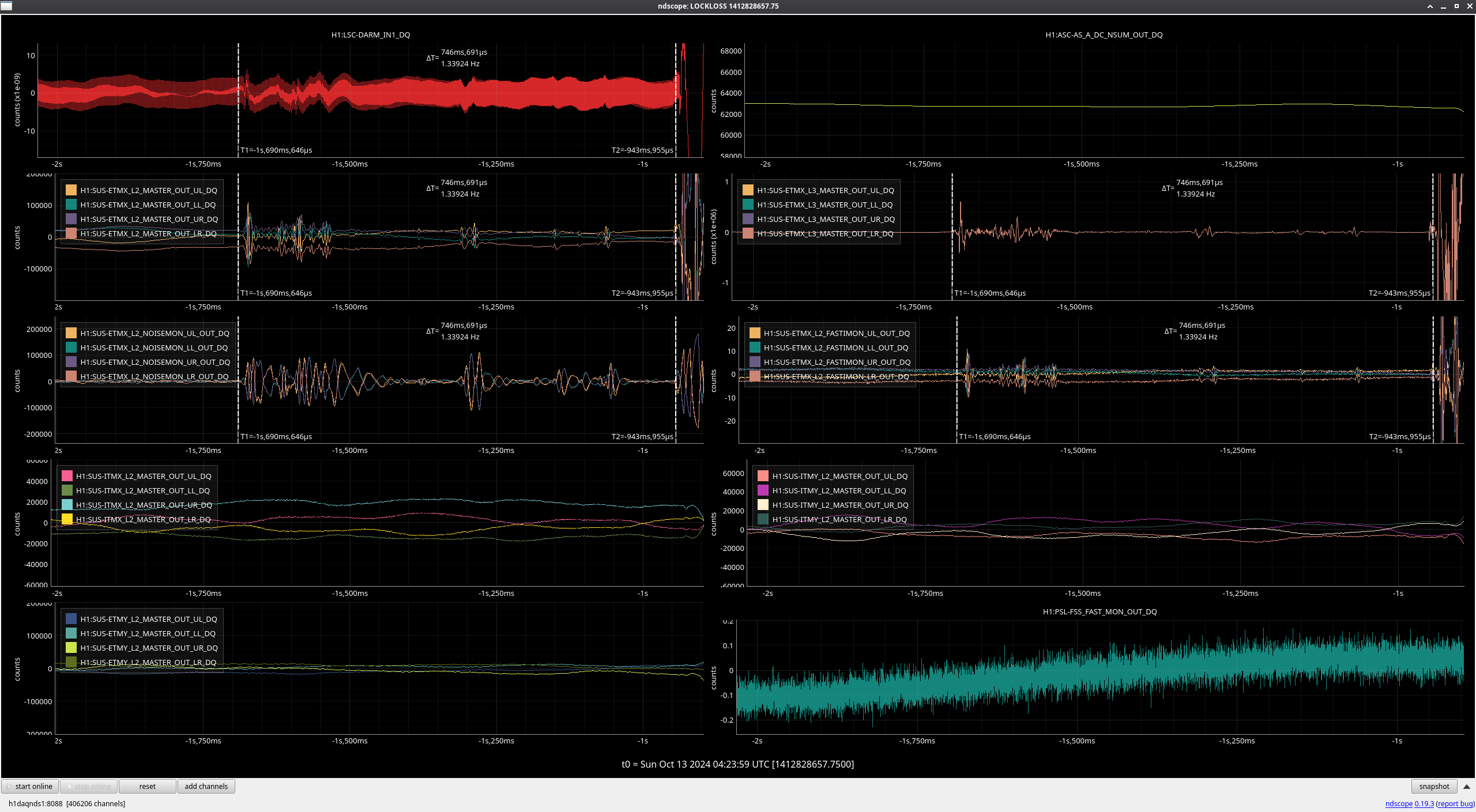Click the t0 timestamp label
Viewport: 1476px width, 812px height.
(x=737, y=764)
